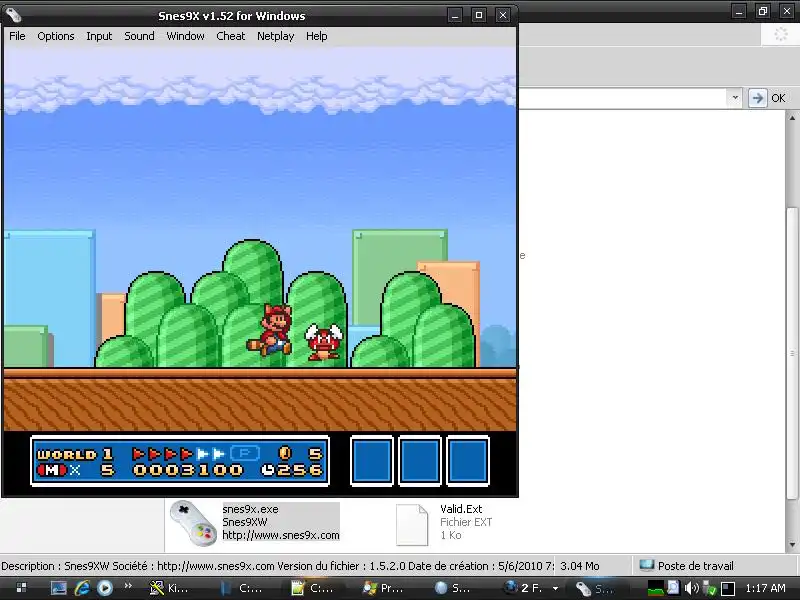Click the snes9x.exe controller file icon
This screenshot has height=600, width=800.
click(193, 522)
